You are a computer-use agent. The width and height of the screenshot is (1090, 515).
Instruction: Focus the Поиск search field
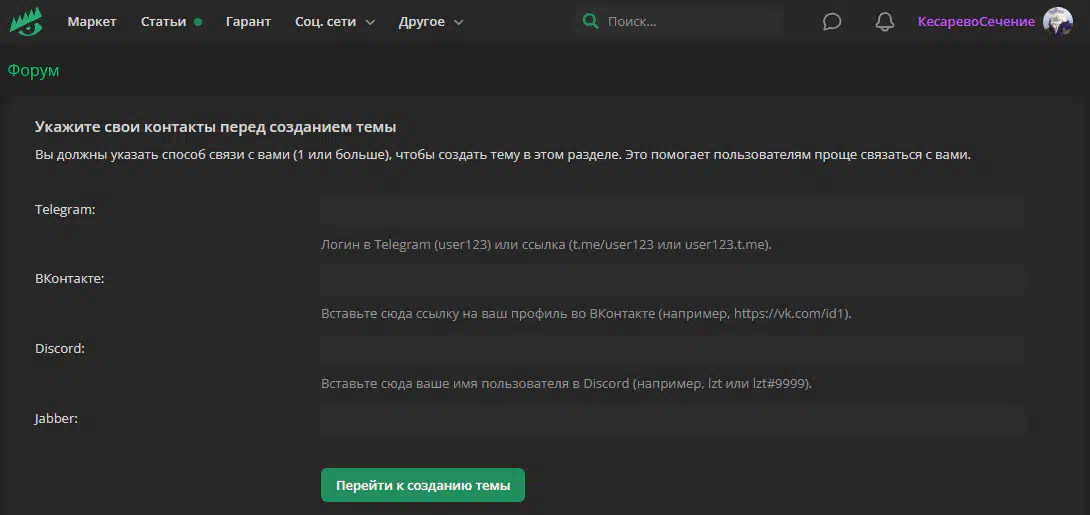(690, 21)
